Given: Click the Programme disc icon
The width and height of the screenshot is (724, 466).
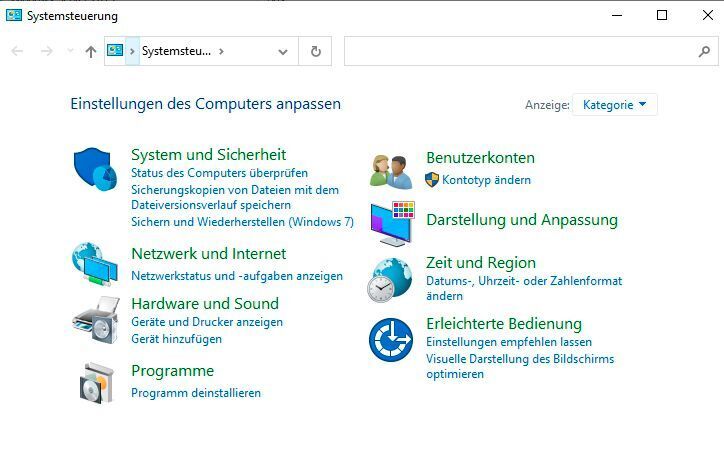Looking at the screenshot, I should [x=96, y=383].
